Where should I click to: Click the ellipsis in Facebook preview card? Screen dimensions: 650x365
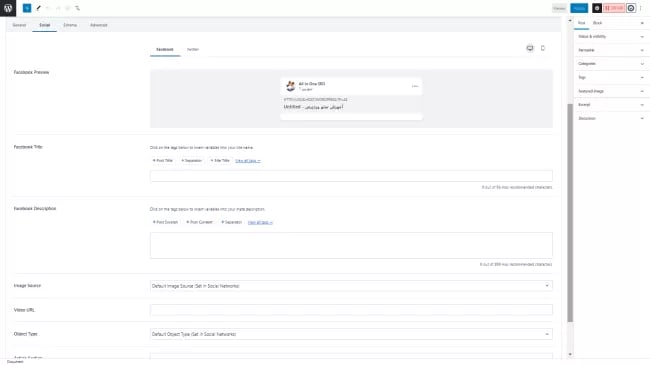click(x=415, y=86)
